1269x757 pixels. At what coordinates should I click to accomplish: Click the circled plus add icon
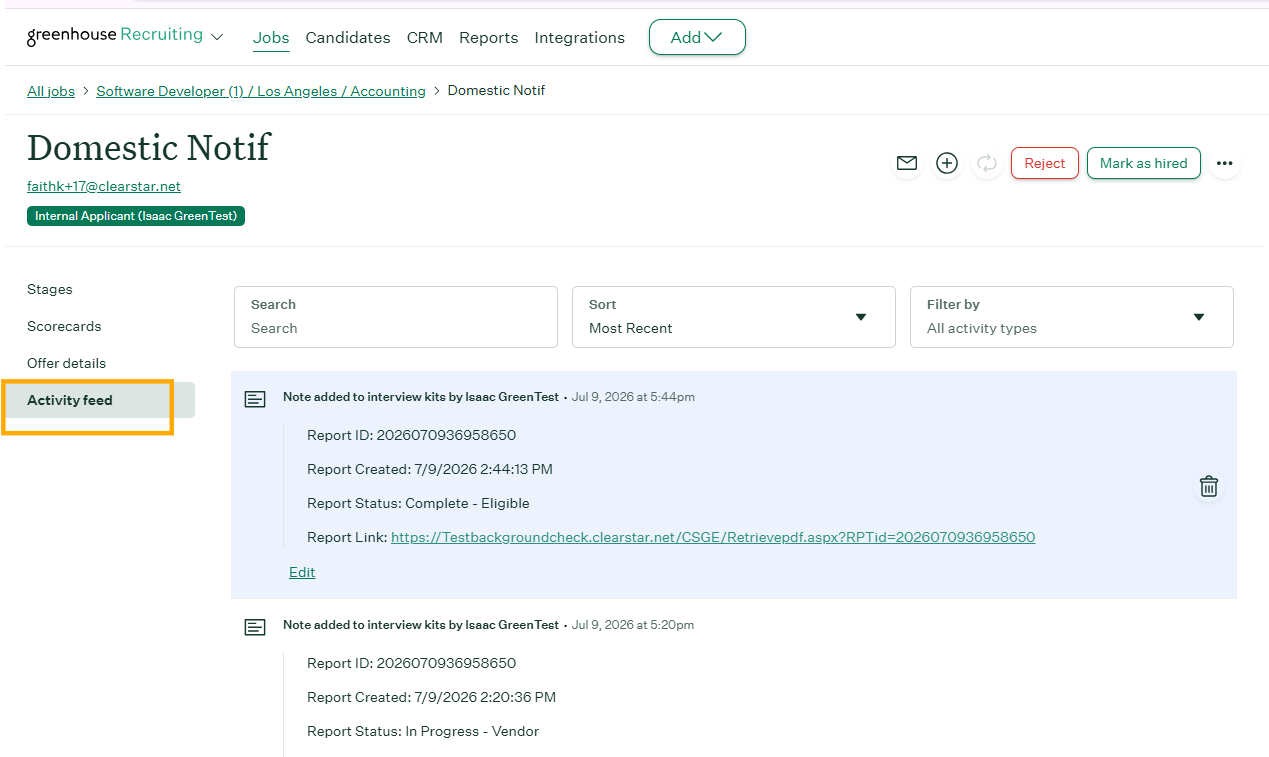[947, 163]
